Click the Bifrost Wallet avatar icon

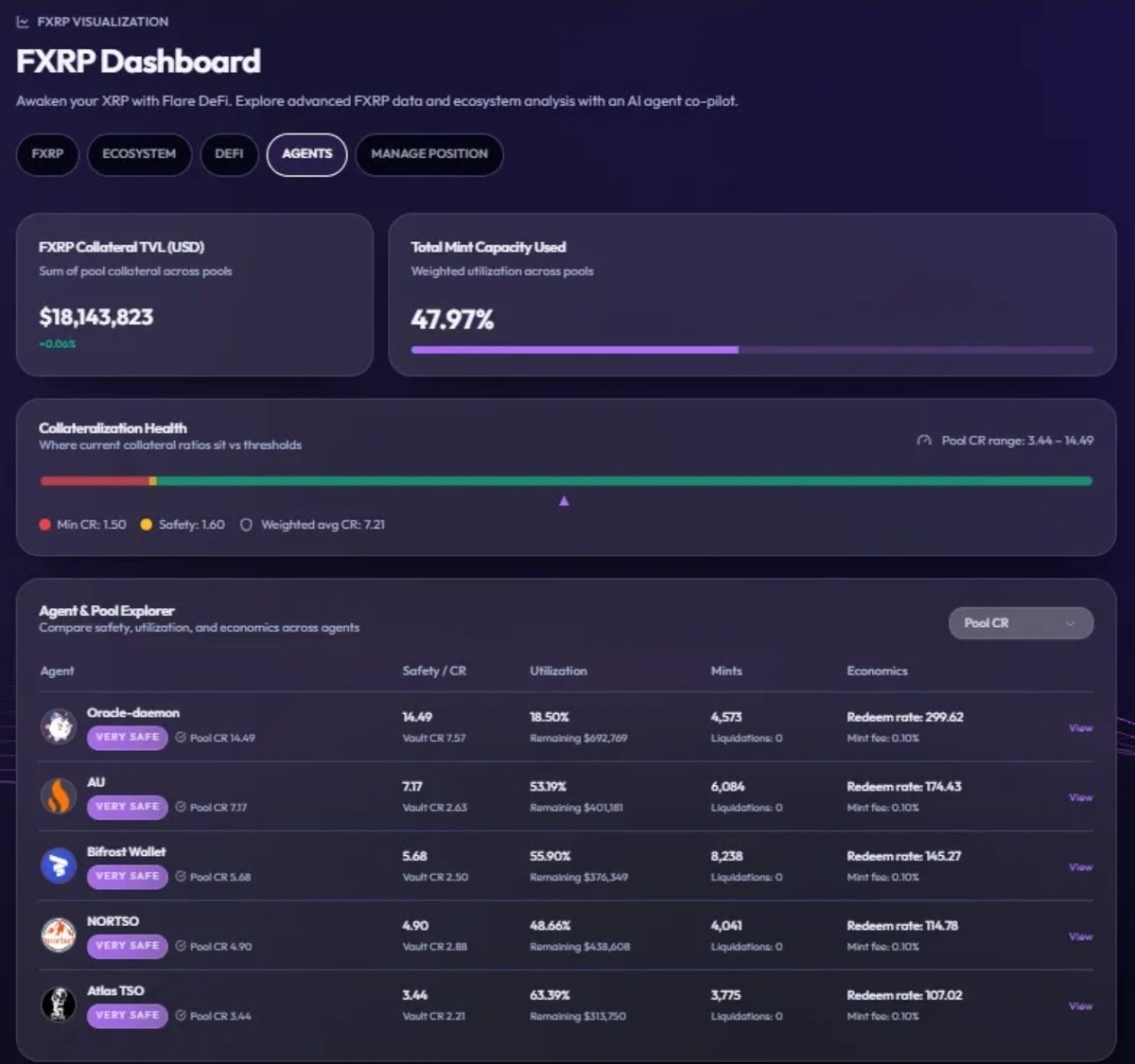(58, 865)
